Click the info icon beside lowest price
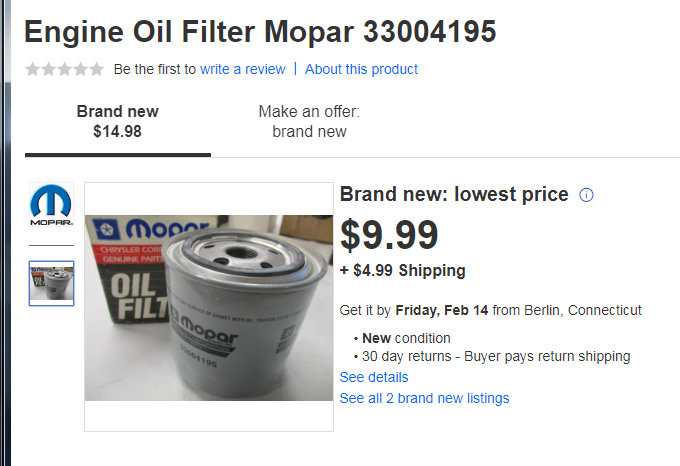680x466 pixels. [587, 195]
